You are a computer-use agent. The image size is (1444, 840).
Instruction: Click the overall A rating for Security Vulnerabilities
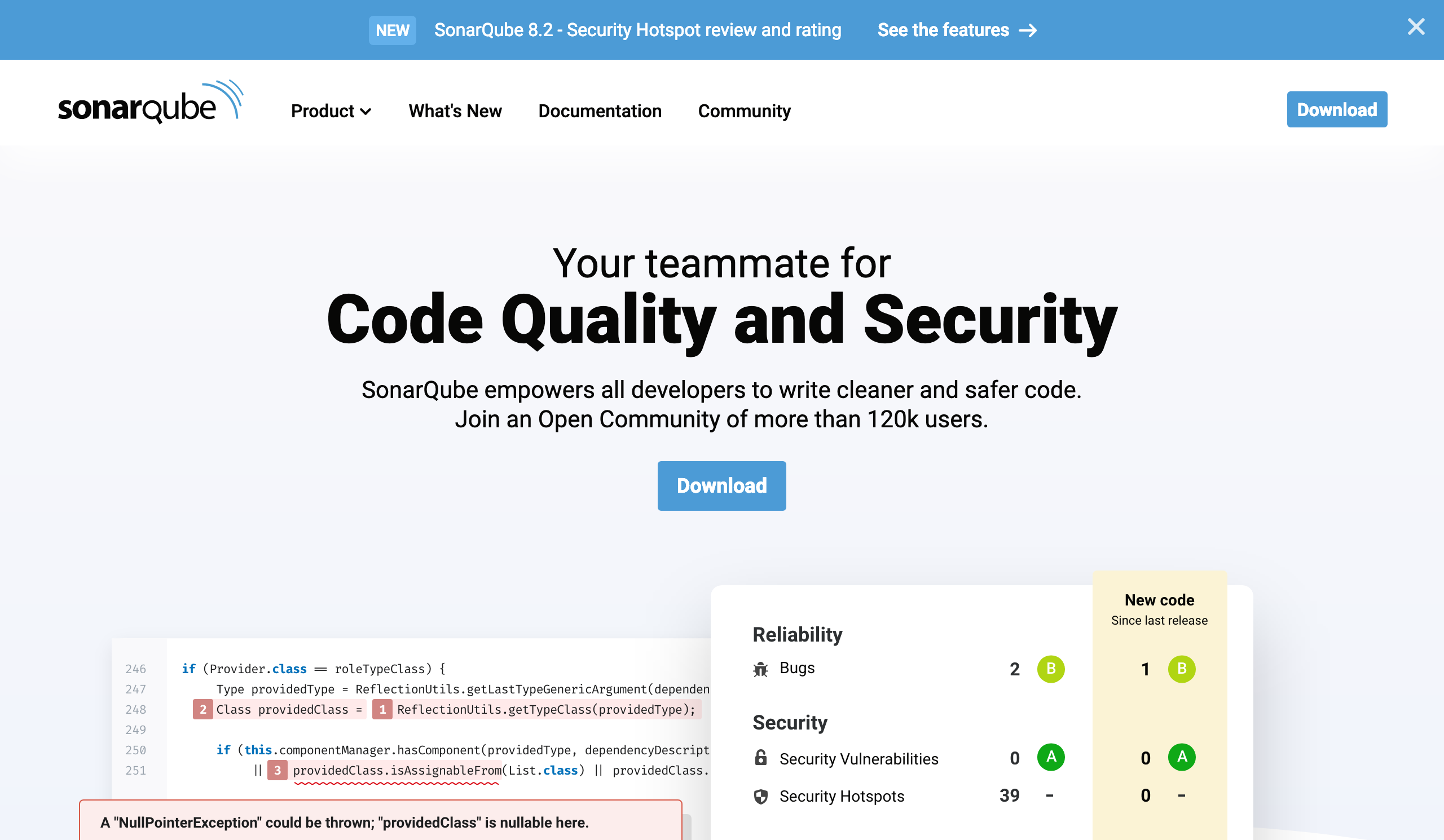[x=1051, y=757]
